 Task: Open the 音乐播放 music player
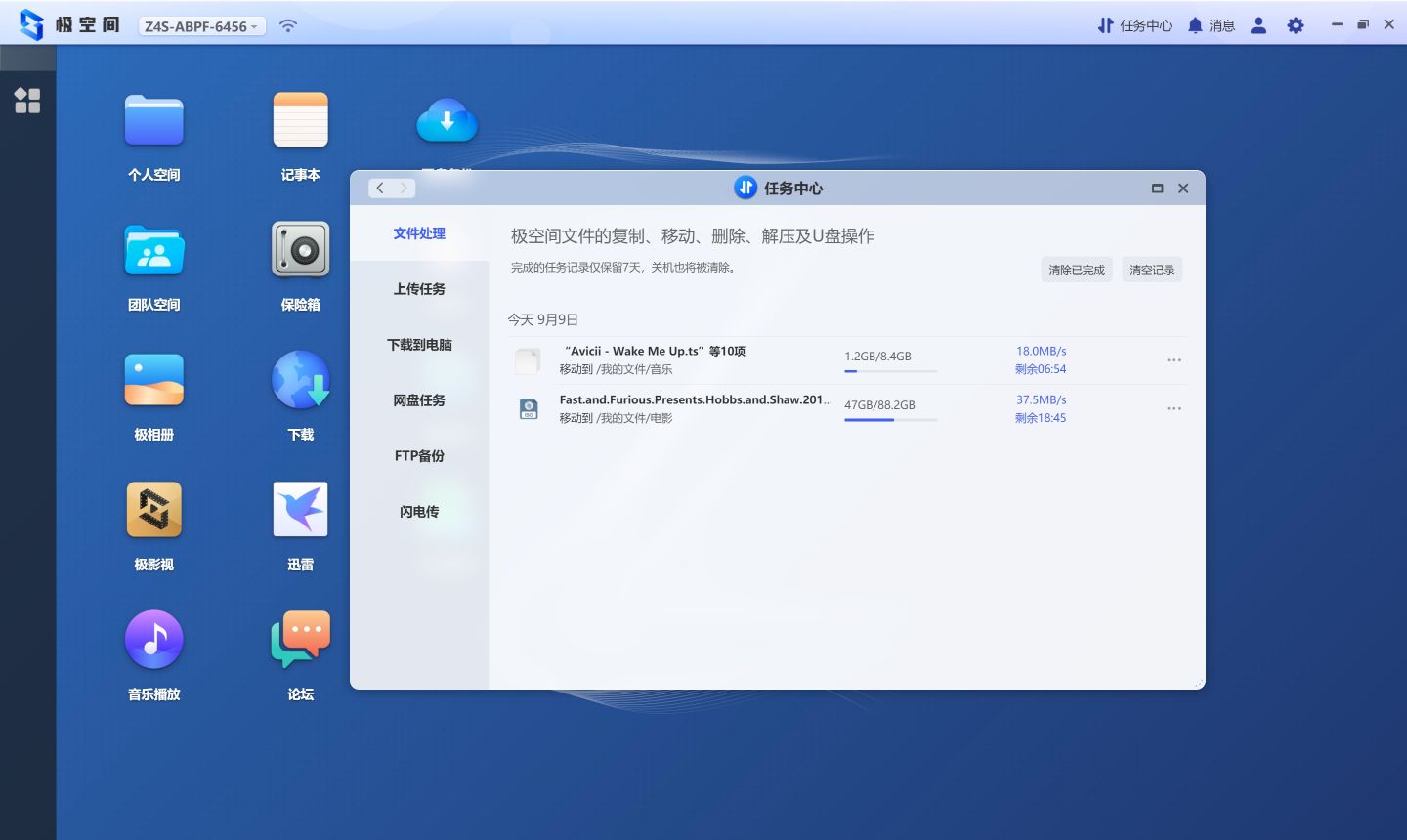pos(153,638)
